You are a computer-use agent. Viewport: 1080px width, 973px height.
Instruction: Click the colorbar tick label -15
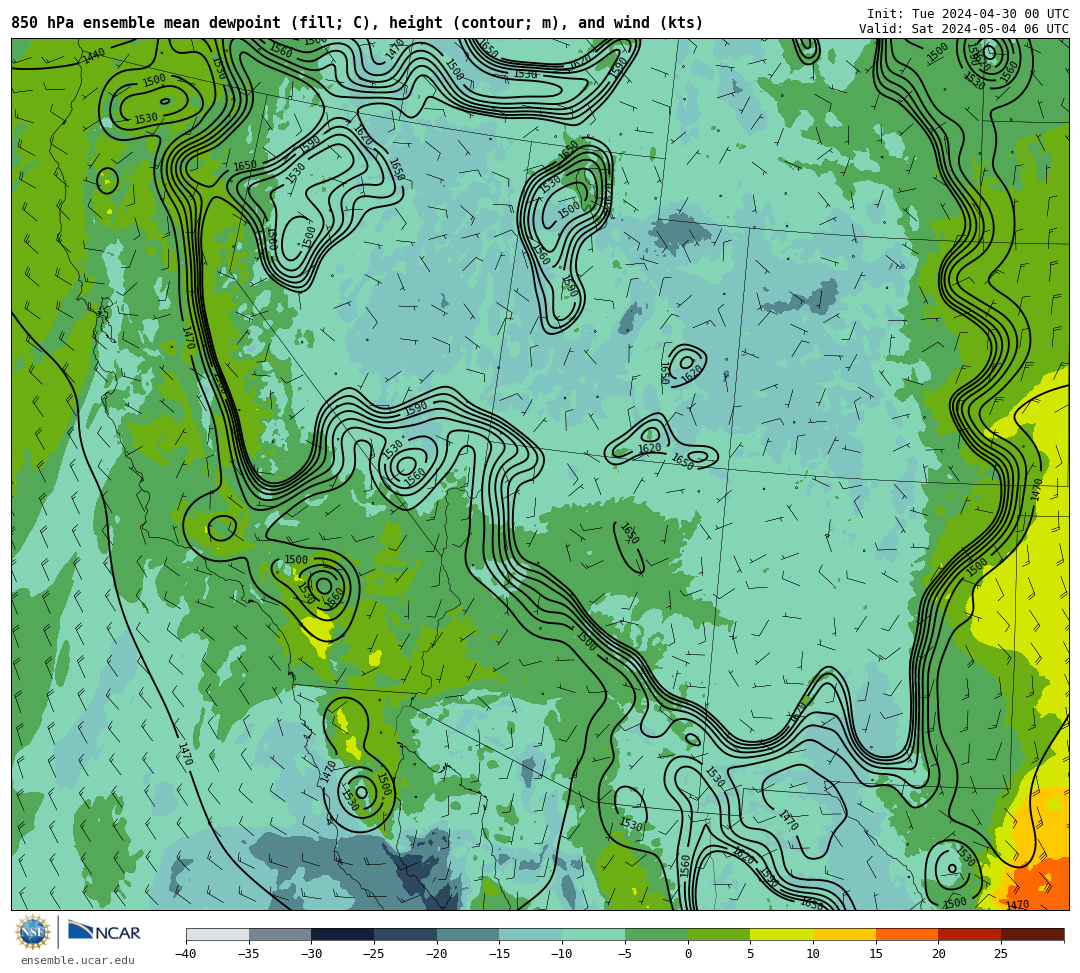click(499, 954)
